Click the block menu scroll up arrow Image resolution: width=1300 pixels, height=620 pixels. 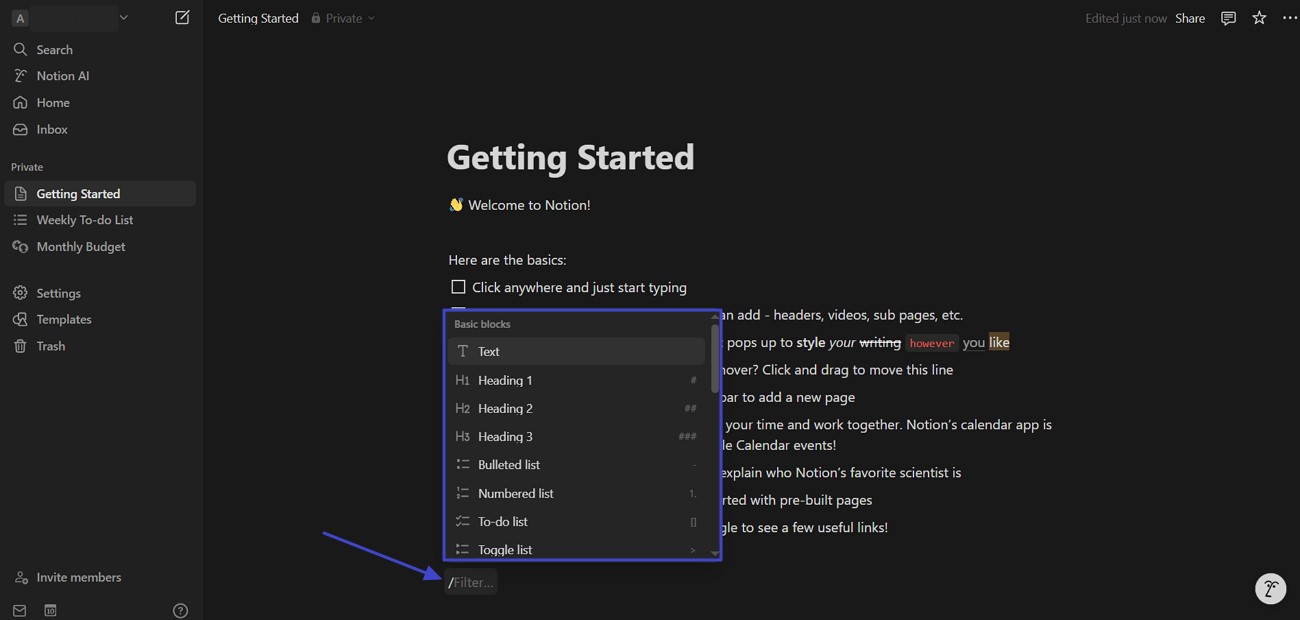coord(714,317)
